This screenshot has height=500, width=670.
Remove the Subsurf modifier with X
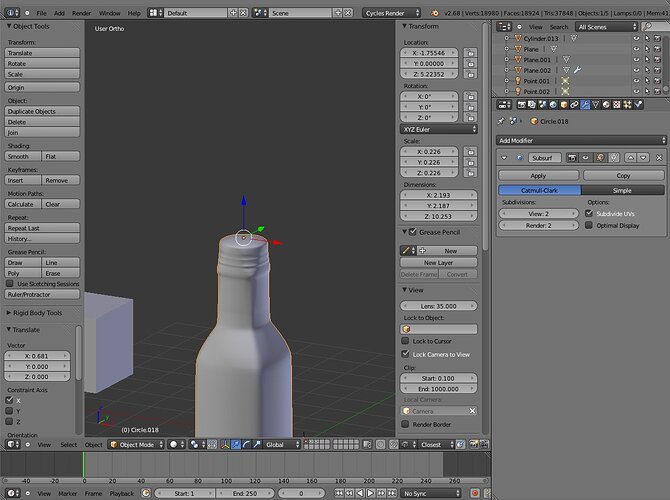[x=659, y=158]
